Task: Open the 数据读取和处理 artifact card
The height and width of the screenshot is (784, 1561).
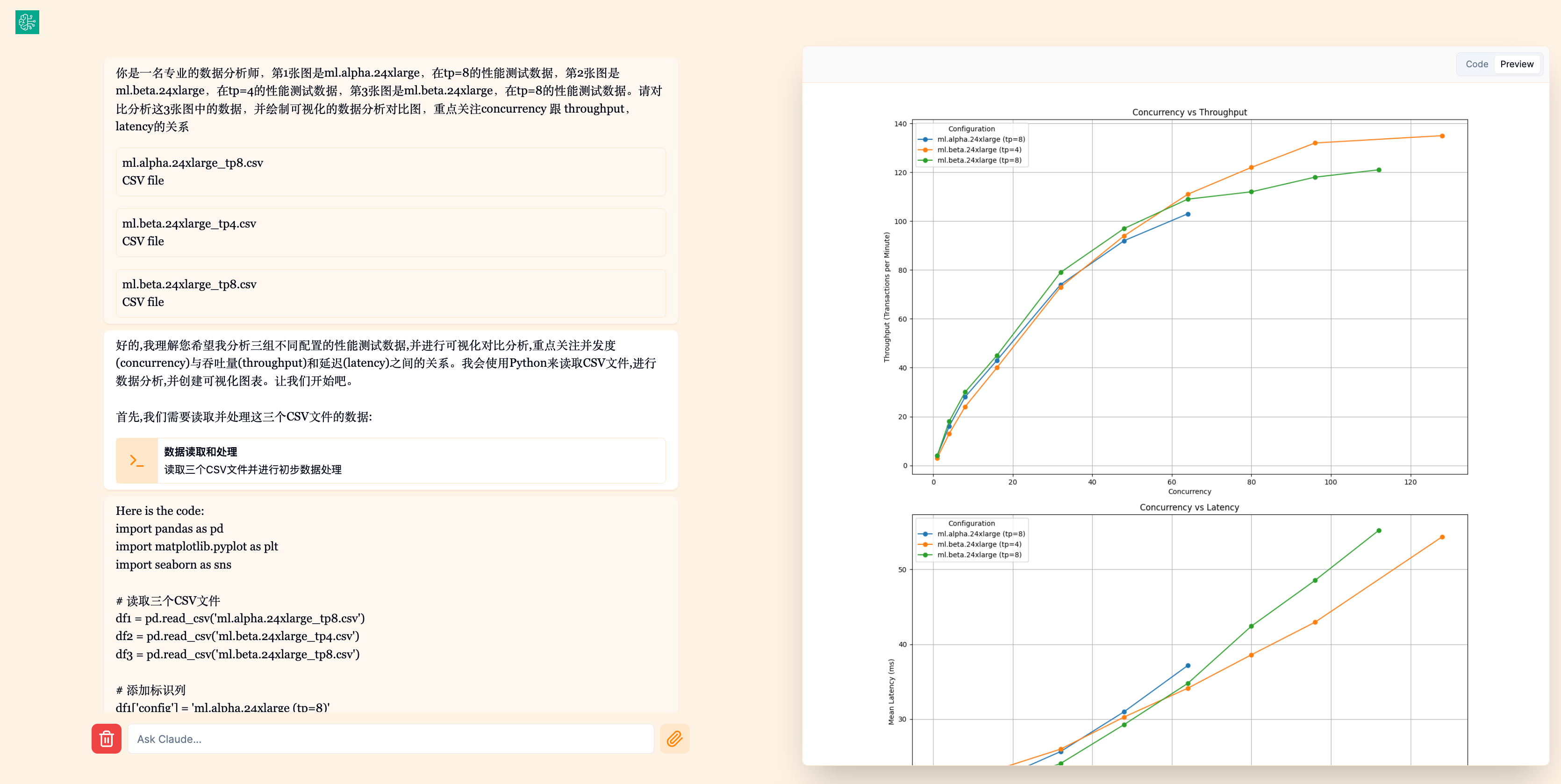Action: tap(391, 461)
